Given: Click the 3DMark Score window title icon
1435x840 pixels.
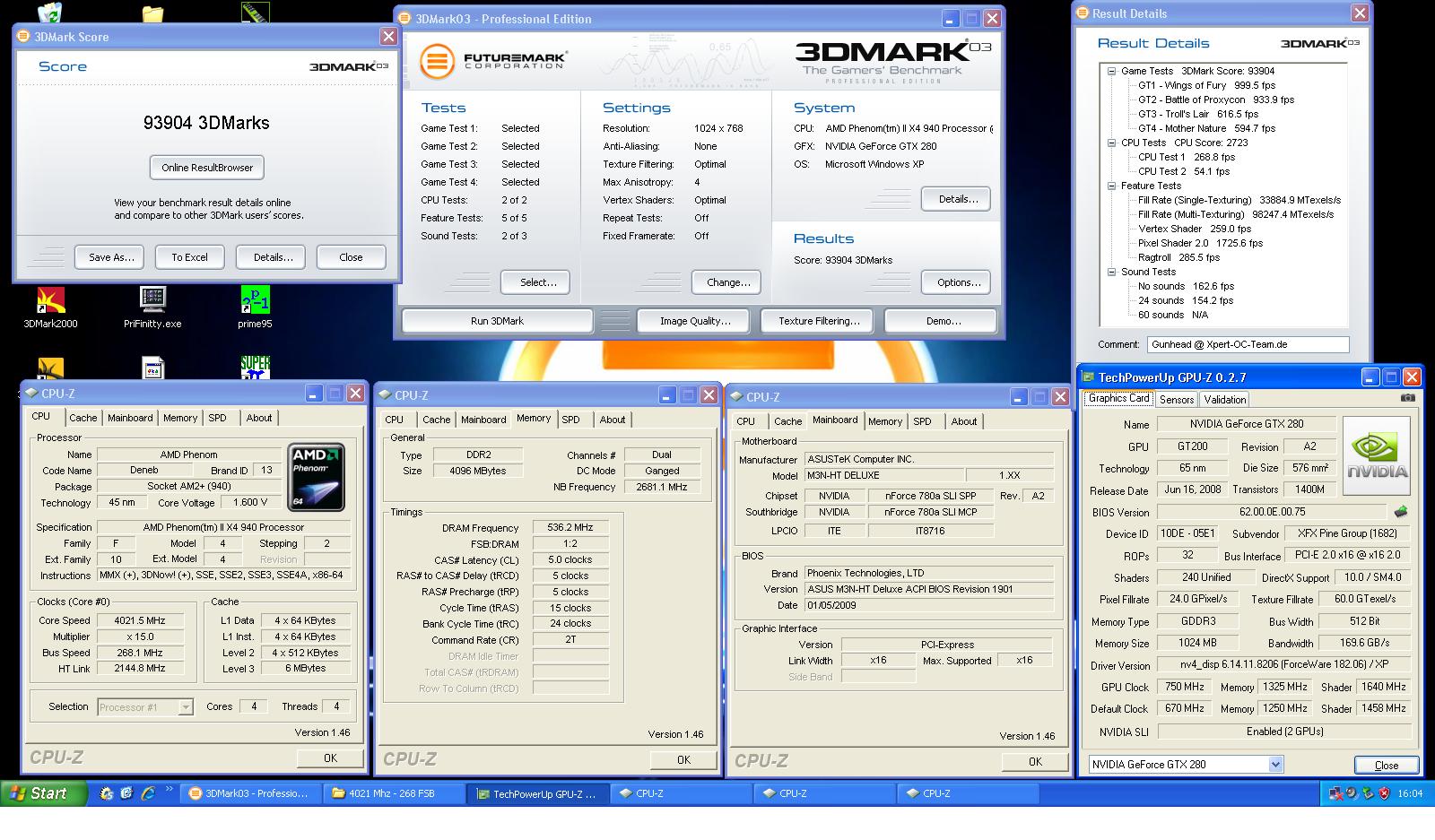Looking at the screenshot, I should [x=24, y=36].
